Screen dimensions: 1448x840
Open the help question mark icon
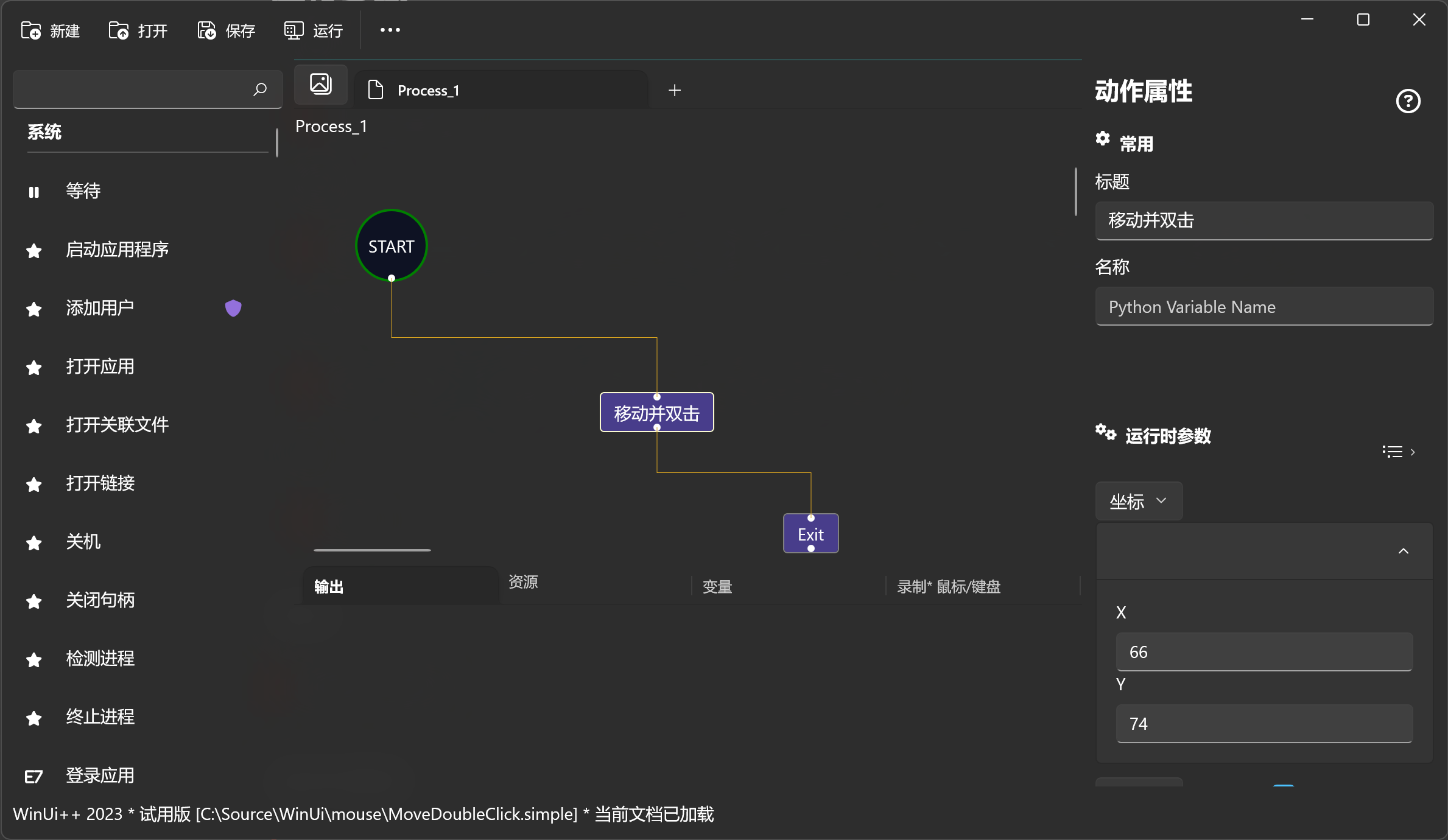click(1408, 101)
